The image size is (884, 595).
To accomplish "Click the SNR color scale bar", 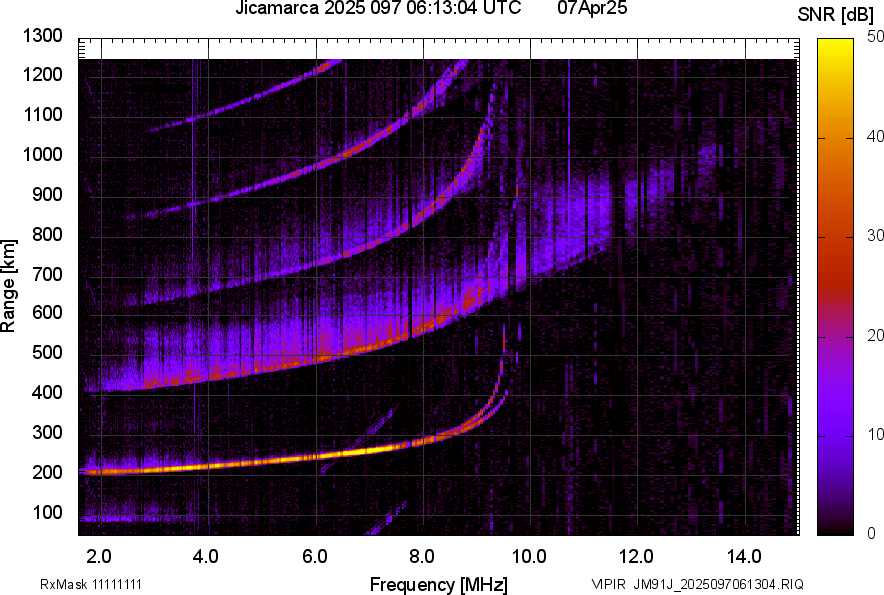I will pos(836,287).
